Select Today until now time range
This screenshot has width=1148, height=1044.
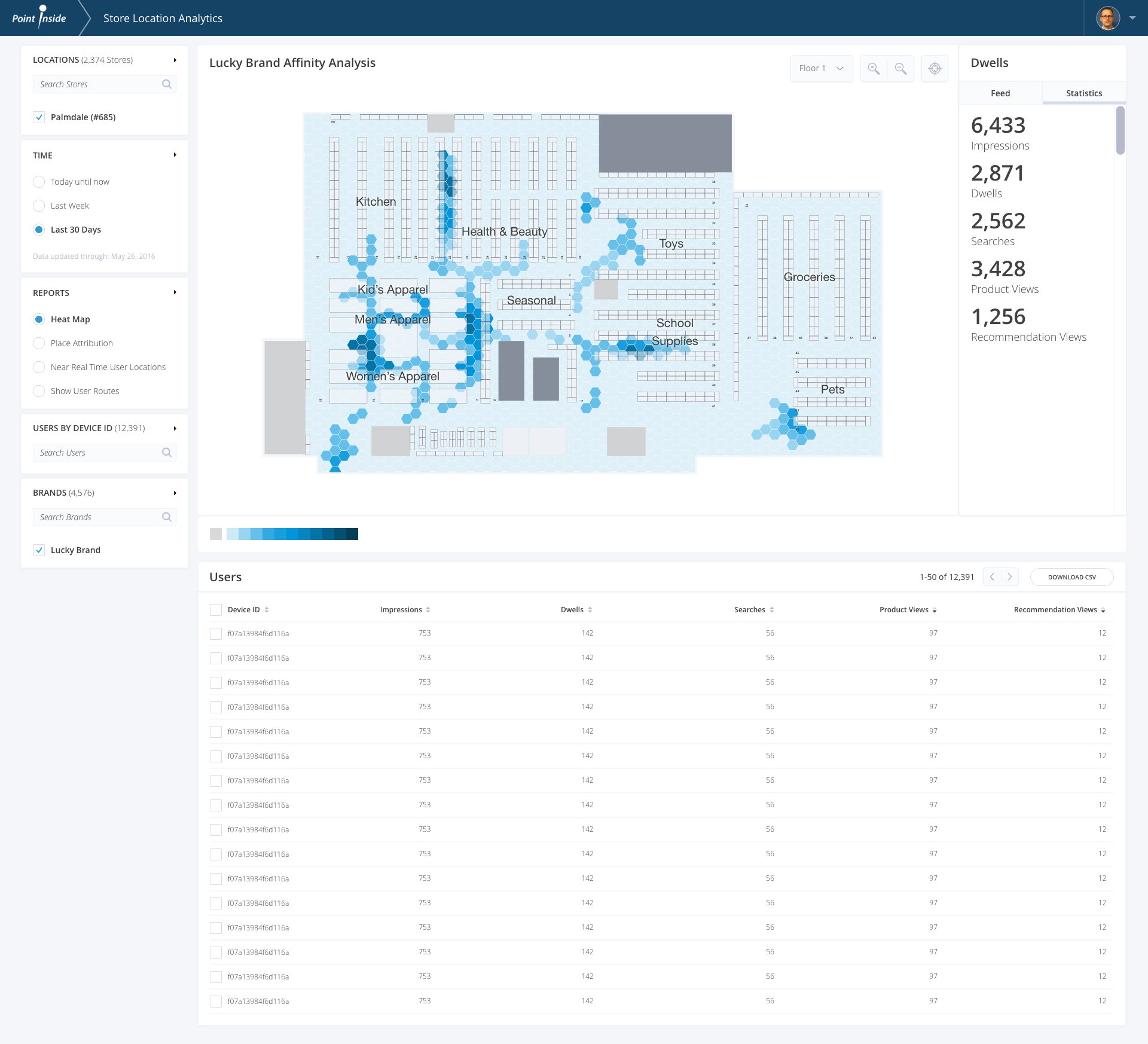pos(39,182)
